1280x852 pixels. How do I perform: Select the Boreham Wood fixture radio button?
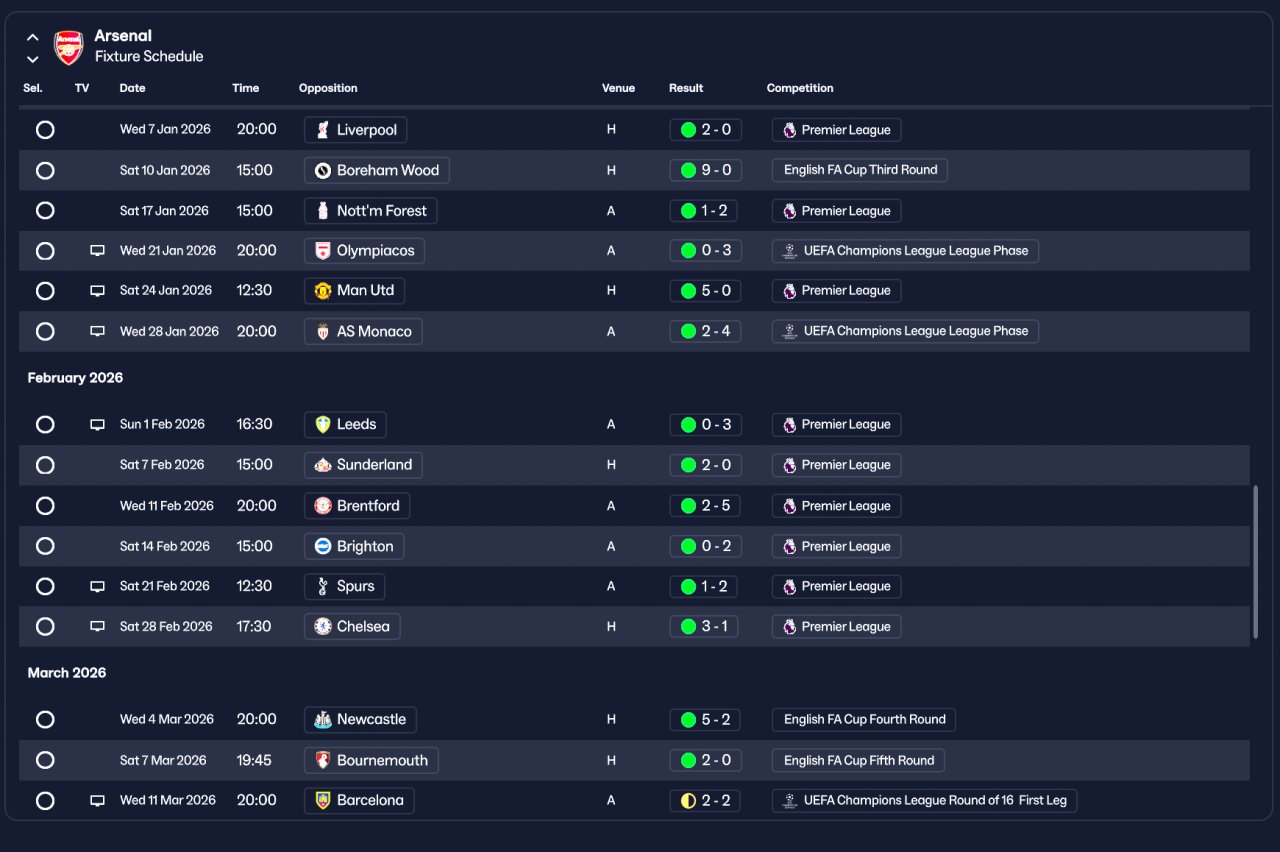tap(45, 170)
